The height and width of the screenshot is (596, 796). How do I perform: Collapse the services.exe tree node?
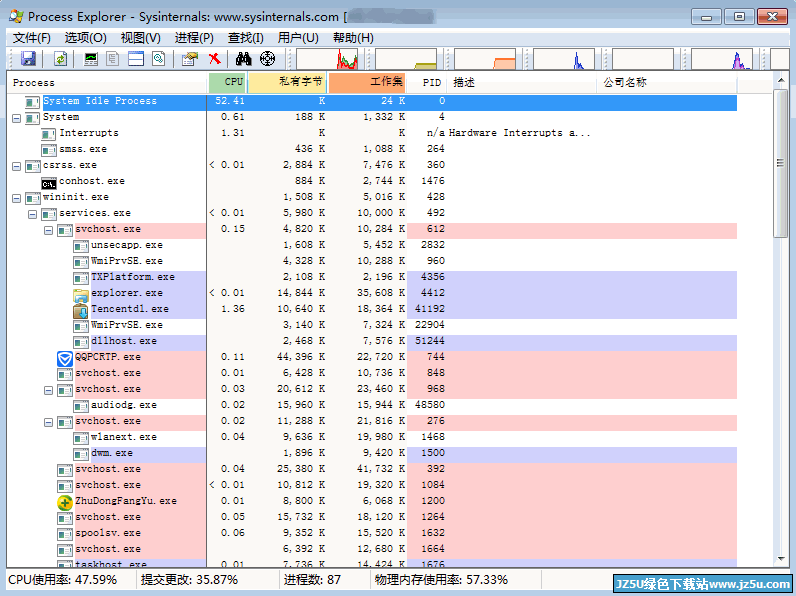click(32, 215)
